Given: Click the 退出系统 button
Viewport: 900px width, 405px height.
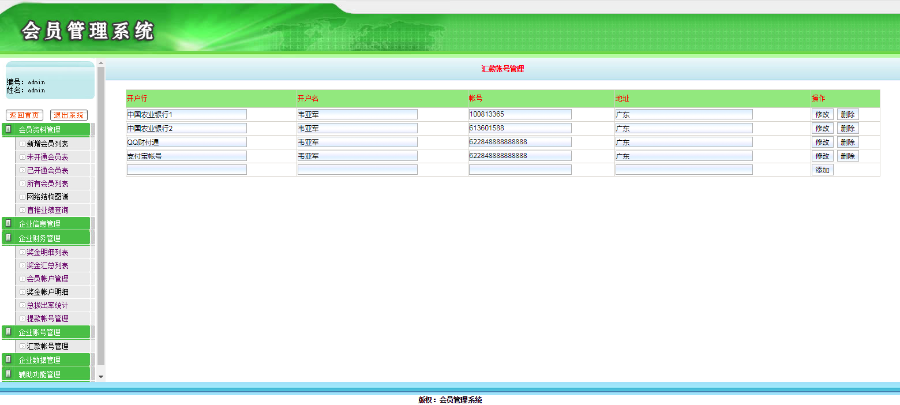Looking at the screenshot, I should pyautogui.click(x=69, y=115).
